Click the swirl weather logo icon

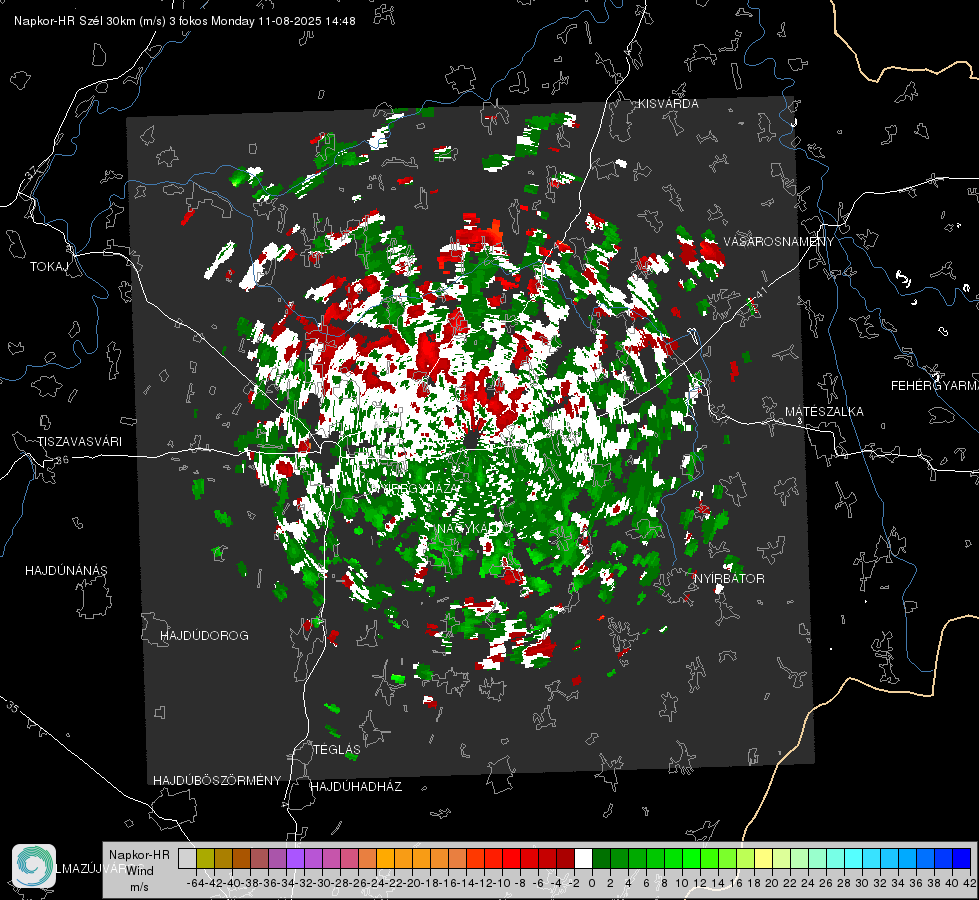pyautogui.click(x=34, y=866)
